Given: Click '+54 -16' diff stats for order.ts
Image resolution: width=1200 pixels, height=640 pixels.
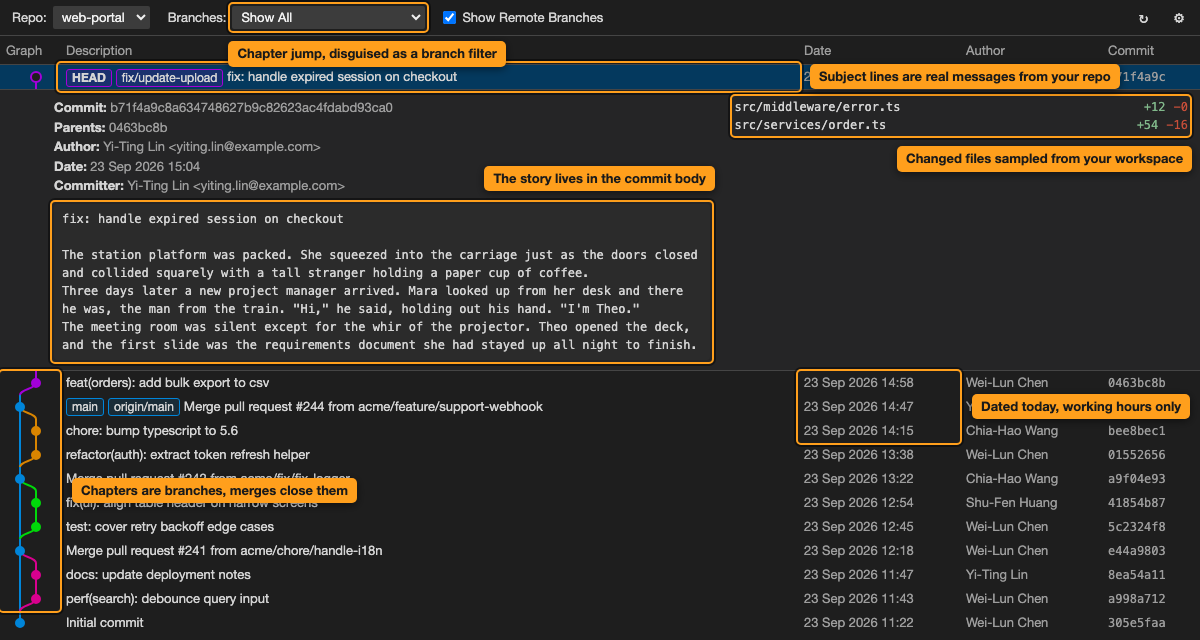Looking at the screenshot, I should click(1162, 125).
